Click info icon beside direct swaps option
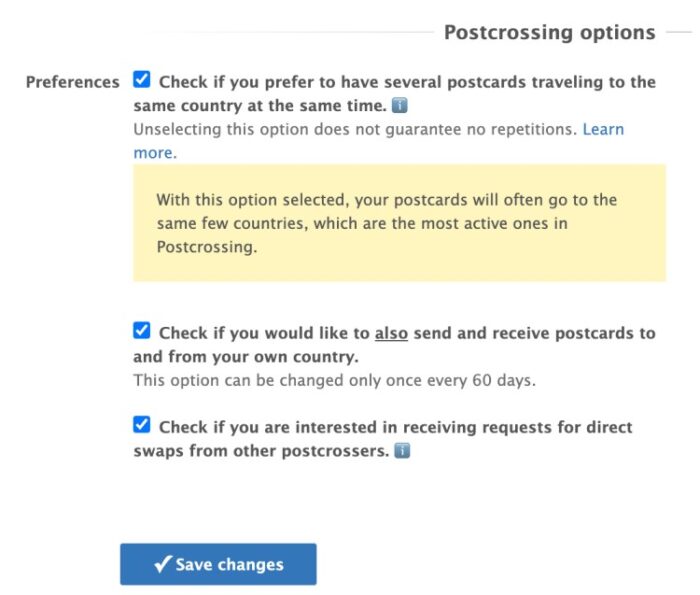The height and width of the screenshot is (595, 700). pos(402,451)
